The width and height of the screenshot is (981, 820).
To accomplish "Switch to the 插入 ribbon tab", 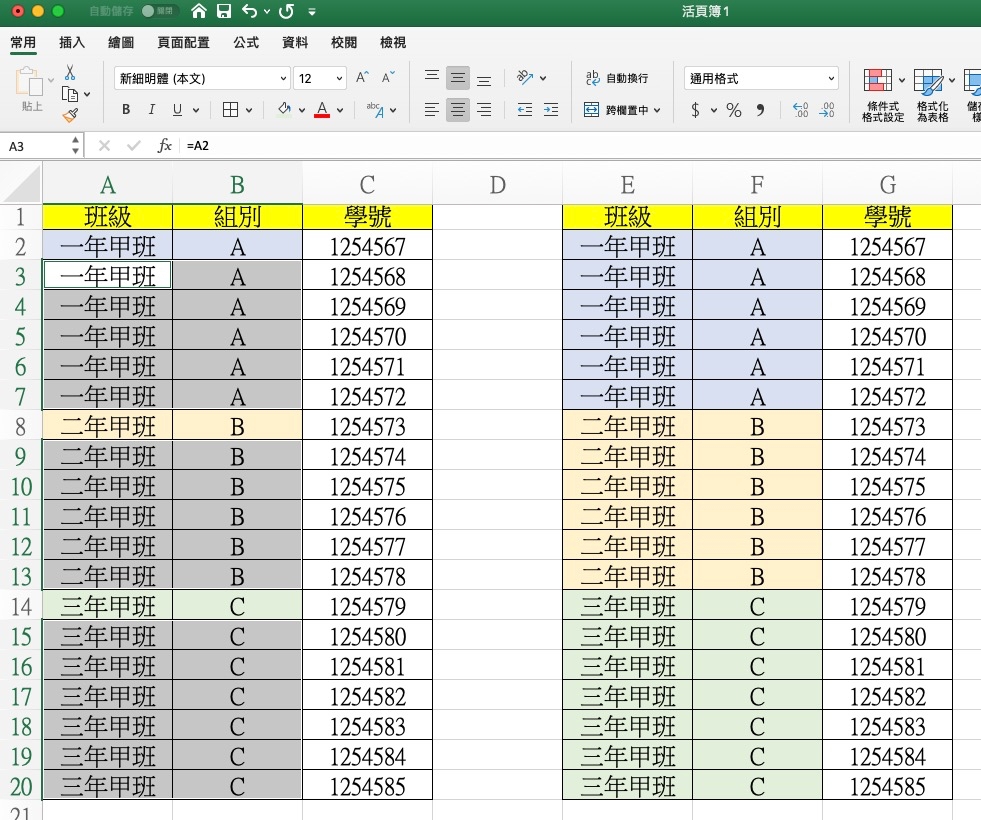I will pyautogui.click(x=72, y=43).
